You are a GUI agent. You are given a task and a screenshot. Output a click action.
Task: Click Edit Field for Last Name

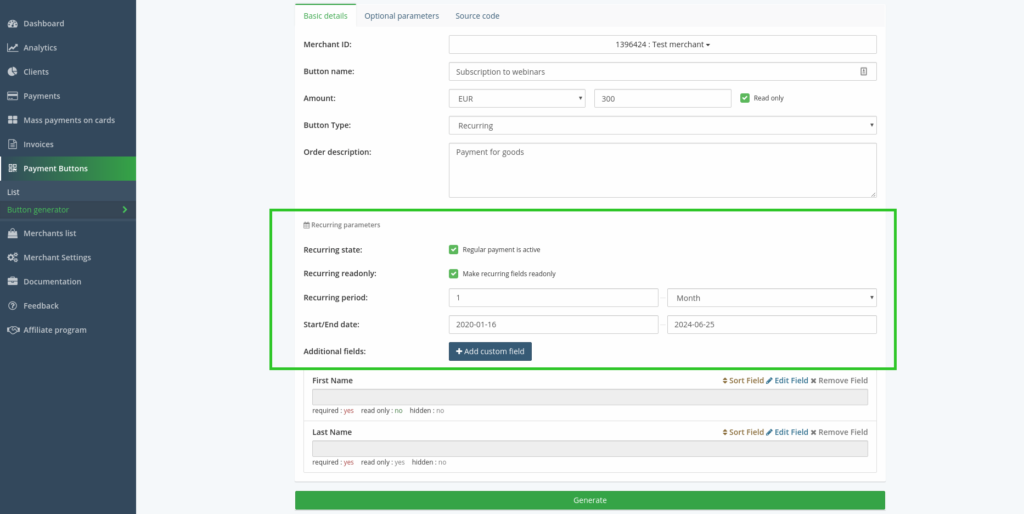787,432
